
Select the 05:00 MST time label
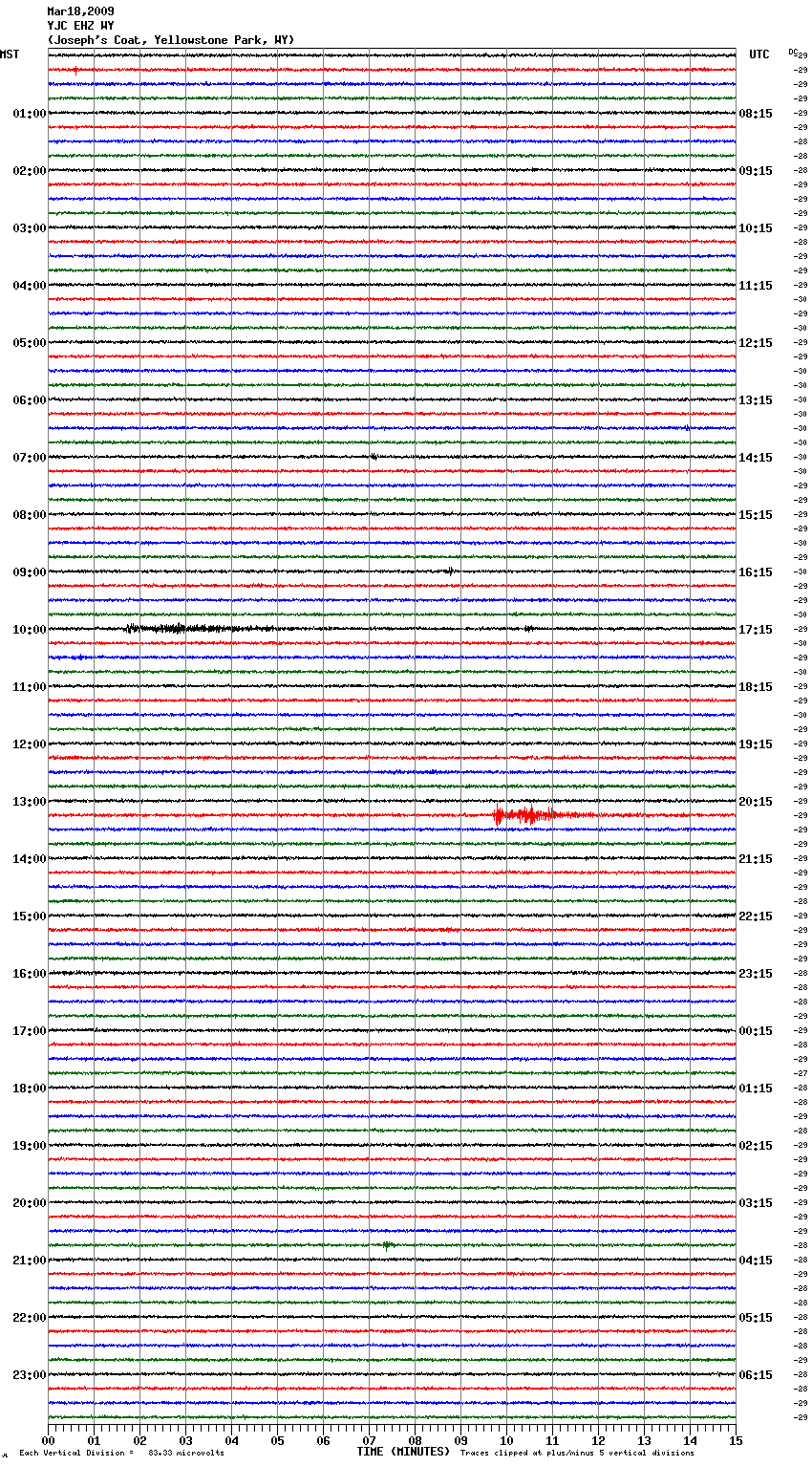point(30,343)
